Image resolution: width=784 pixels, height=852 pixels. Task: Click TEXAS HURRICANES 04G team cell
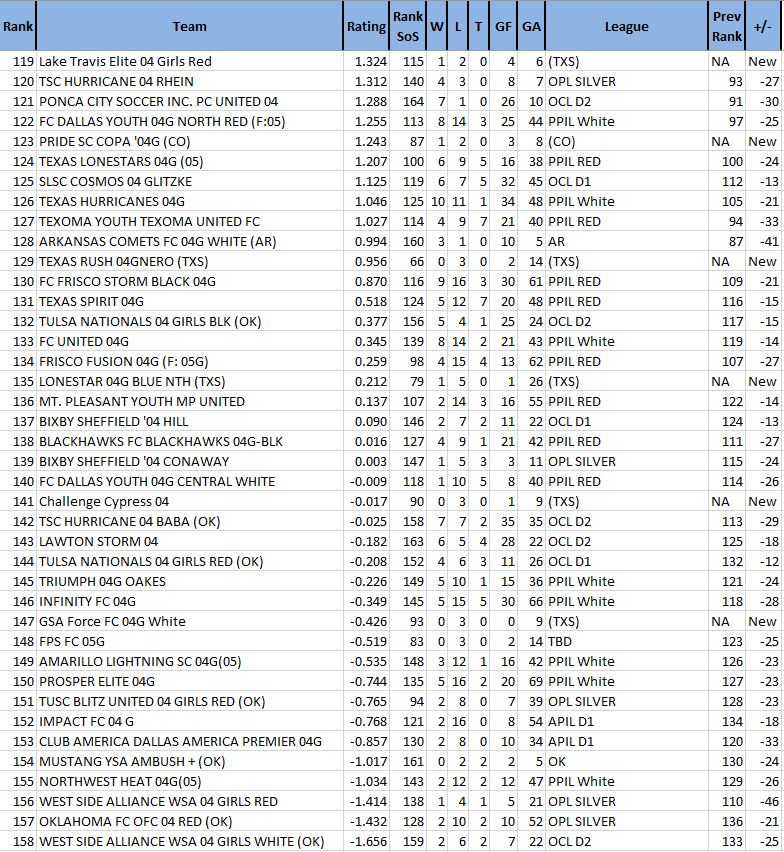[190, 202]
